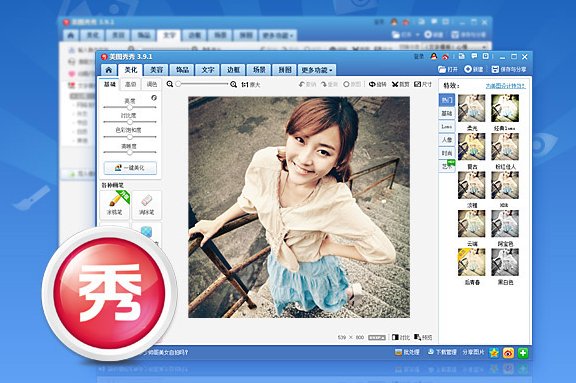Click the 原图 original image button
Image resolution: width=576 pixels, height=383 pixels.
click(352, 84)
